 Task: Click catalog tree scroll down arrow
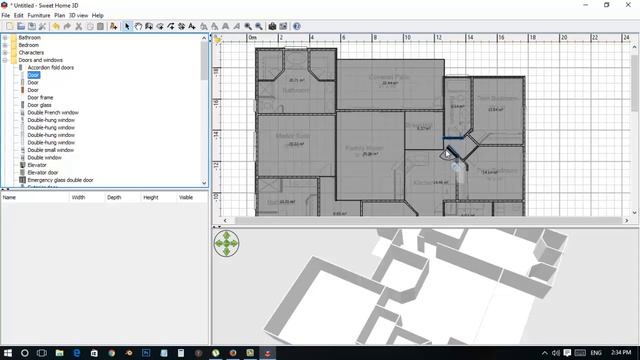click(204, 183)
